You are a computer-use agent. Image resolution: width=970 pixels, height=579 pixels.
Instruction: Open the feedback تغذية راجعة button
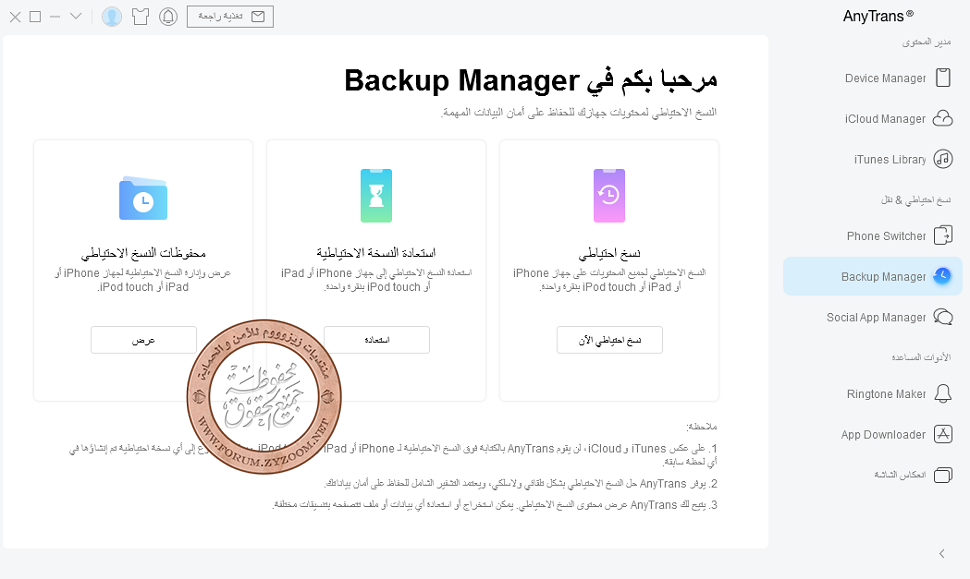tap(230, 17)
